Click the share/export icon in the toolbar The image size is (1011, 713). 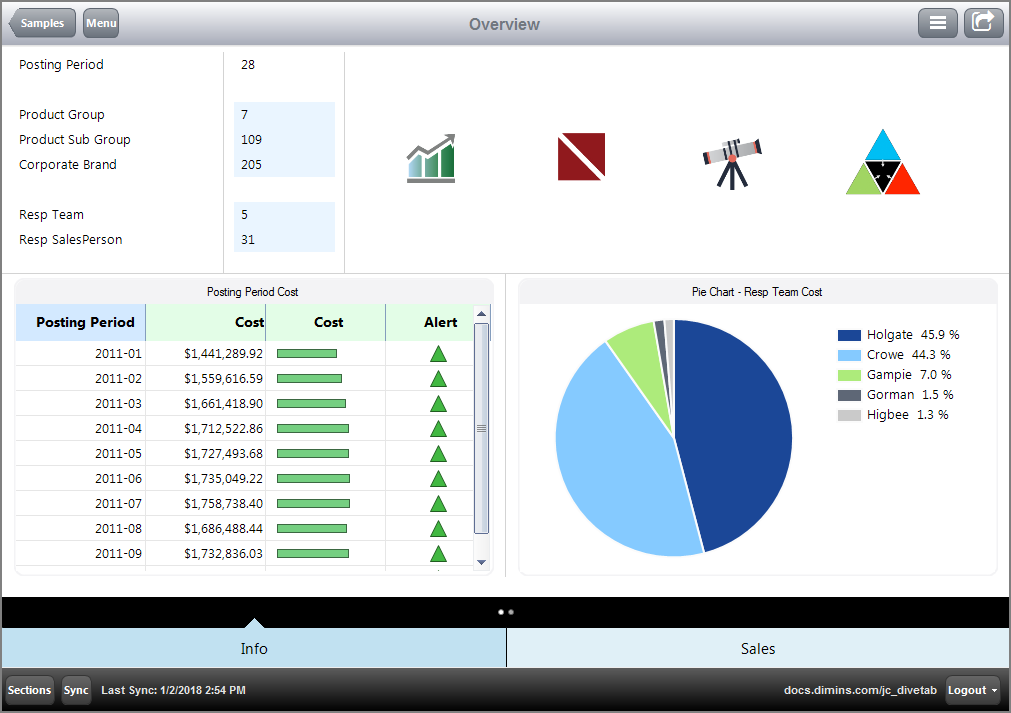point(983,22)
